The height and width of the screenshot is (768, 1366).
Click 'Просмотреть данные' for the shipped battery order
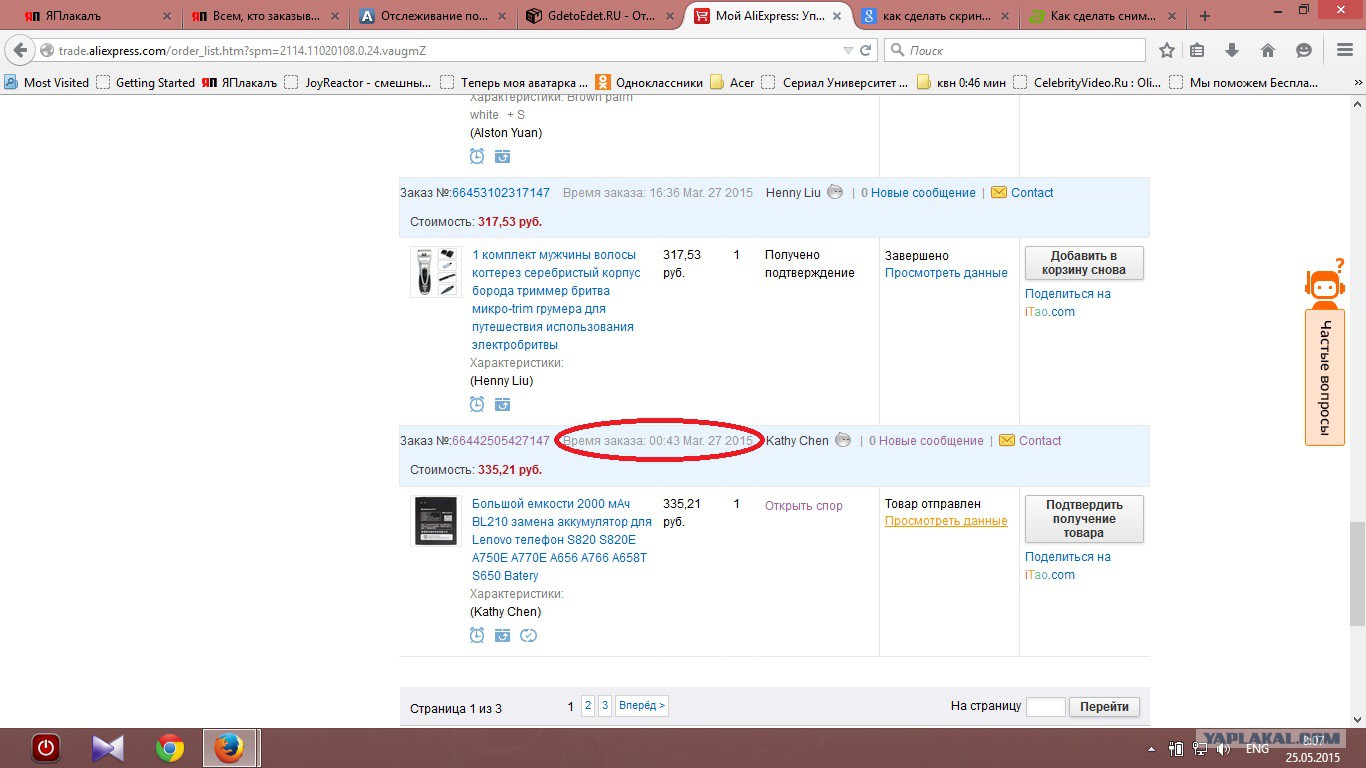tap(946, 521)
